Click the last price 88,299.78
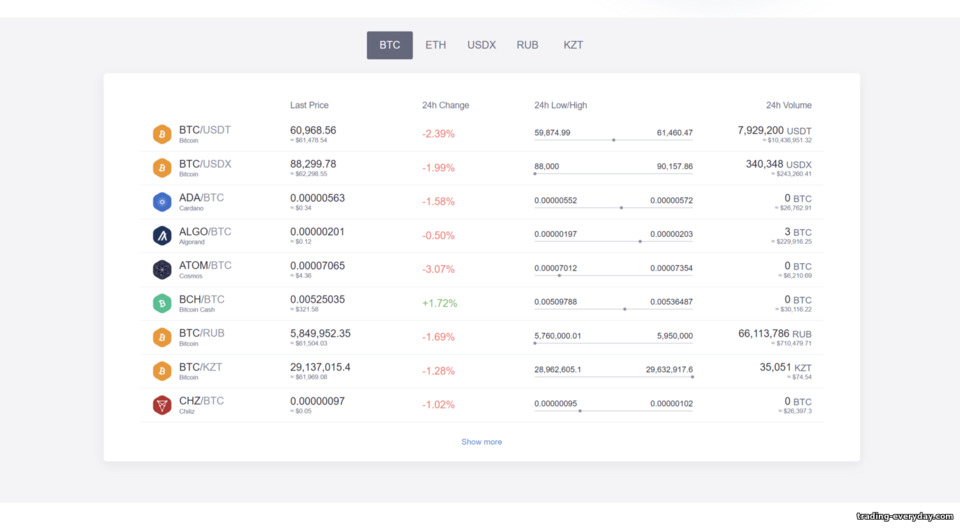Viewport: 960px width, 528px height. 313,164
